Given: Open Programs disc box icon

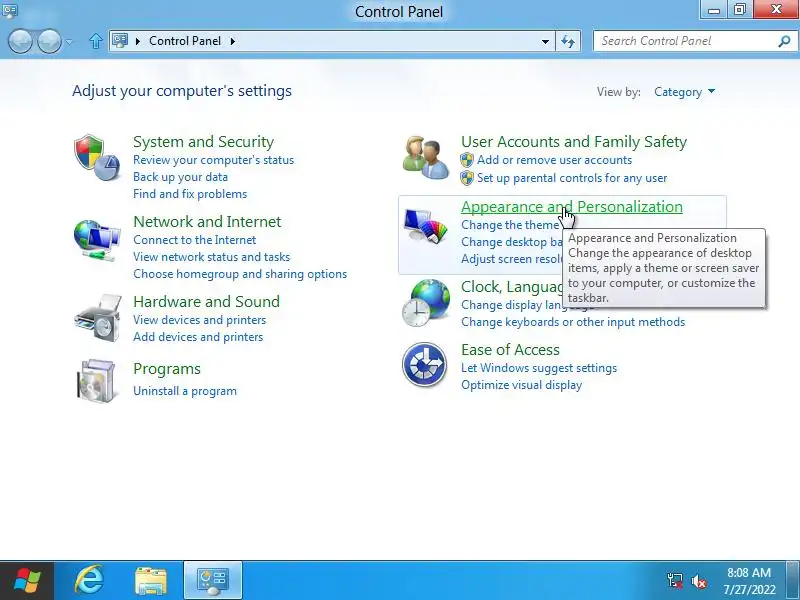Looking at the screenshot, I should [x=96, y=381].
